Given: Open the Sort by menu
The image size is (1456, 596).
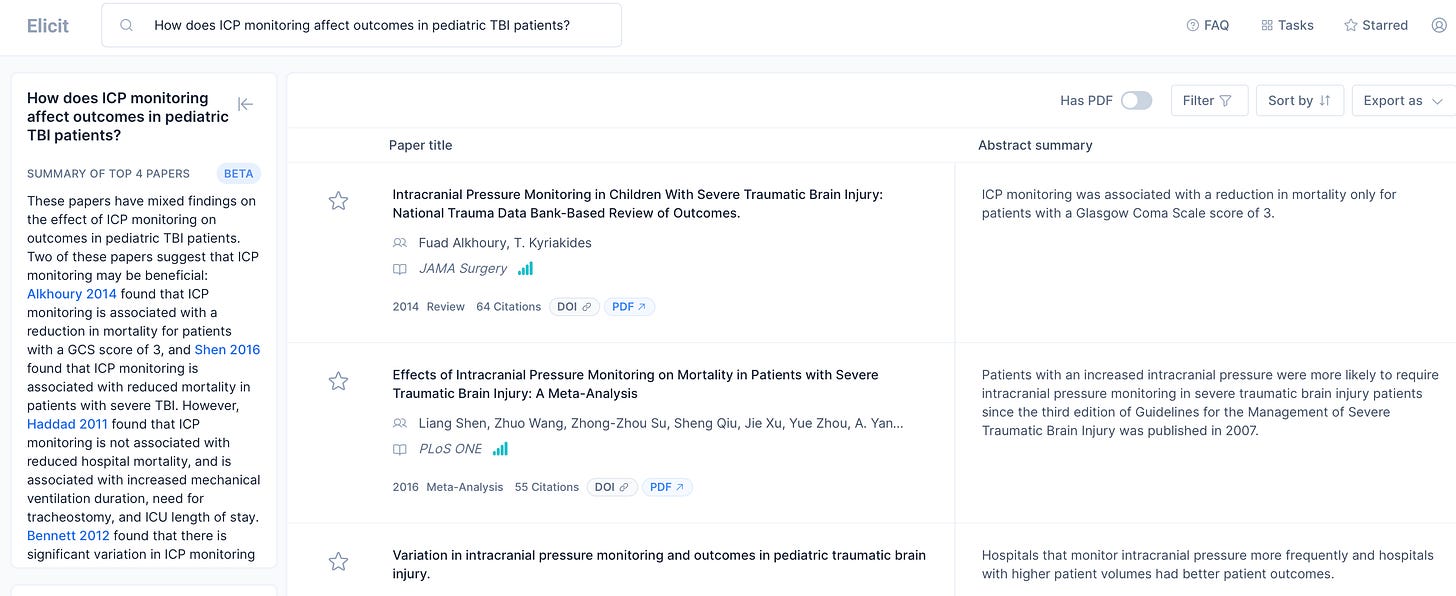Looking at the screenshot, I should click(1299, 100).
